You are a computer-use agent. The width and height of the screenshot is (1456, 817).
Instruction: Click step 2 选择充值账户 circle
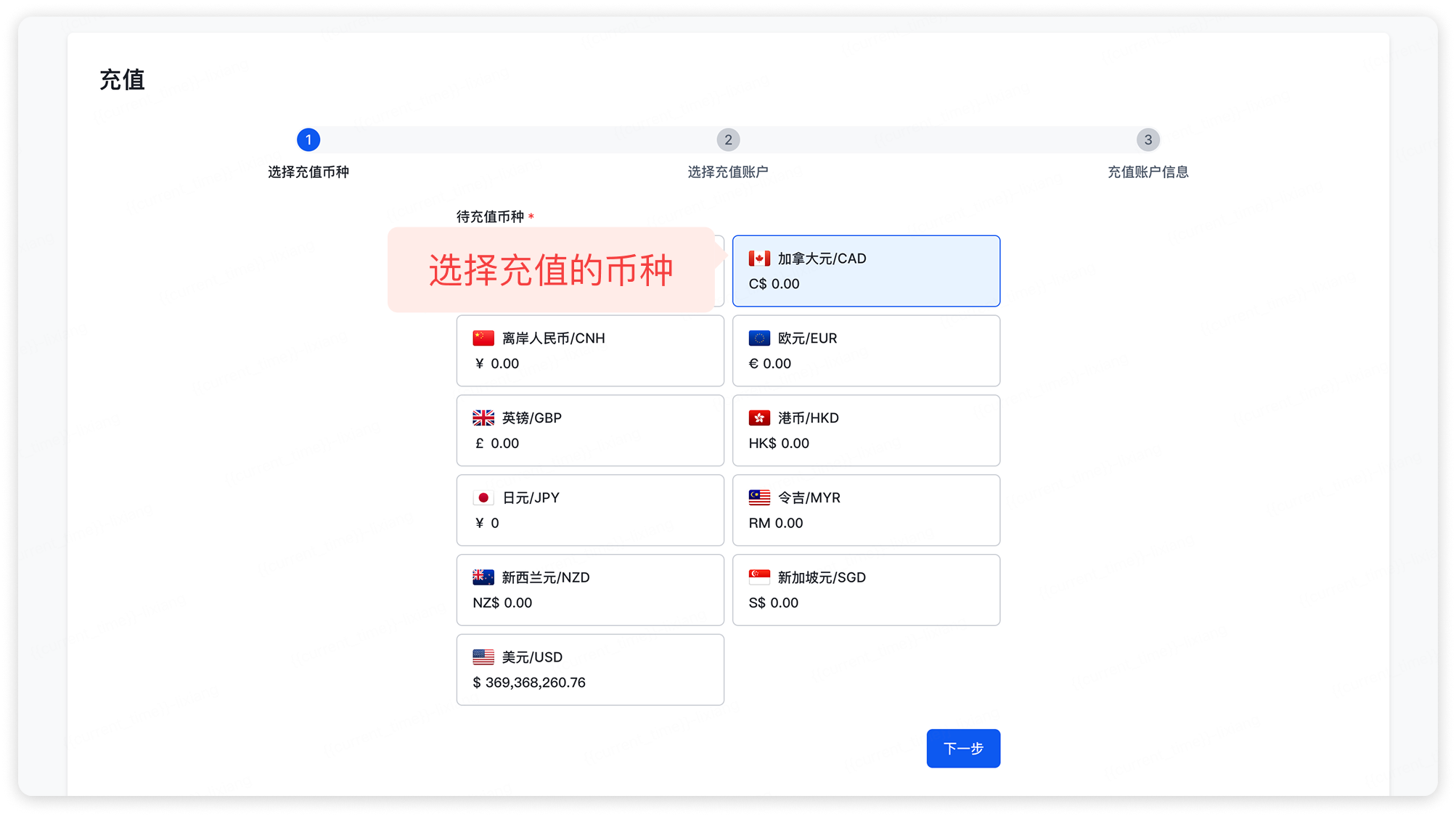728,139
